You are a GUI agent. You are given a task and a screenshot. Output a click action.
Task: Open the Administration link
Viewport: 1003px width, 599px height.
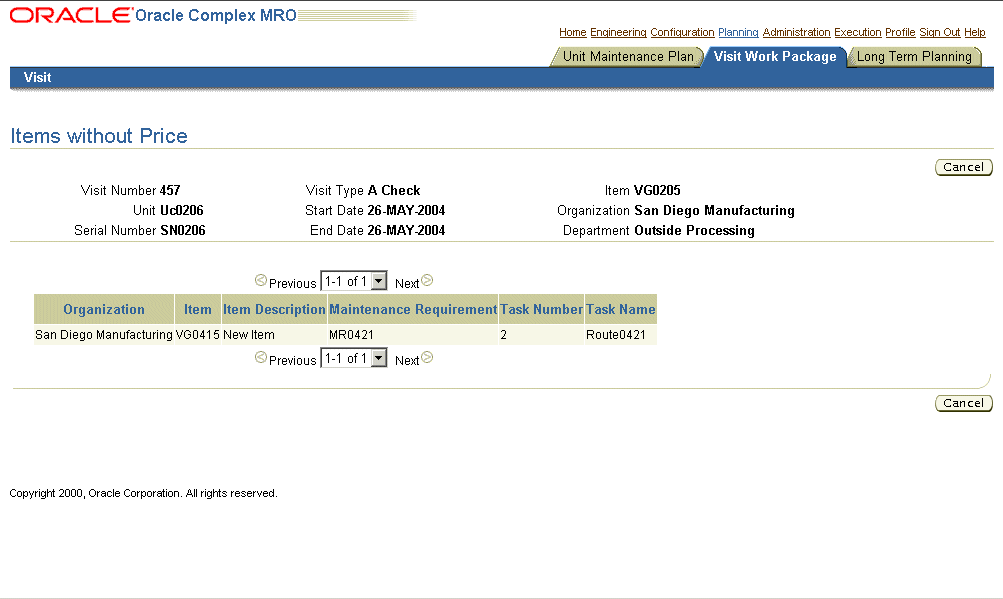click(796, 32)
